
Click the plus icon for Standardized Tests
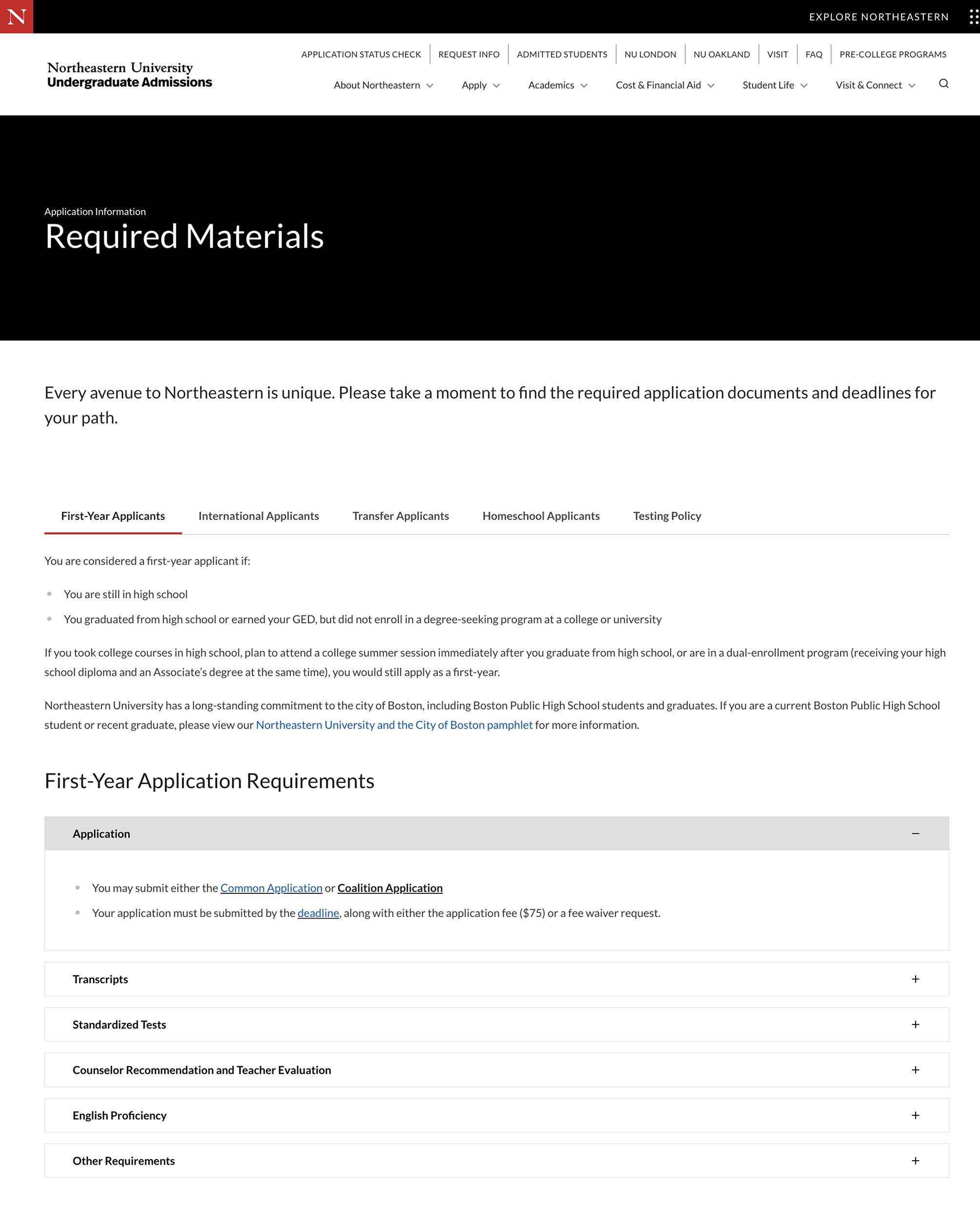coord(915,1025)
